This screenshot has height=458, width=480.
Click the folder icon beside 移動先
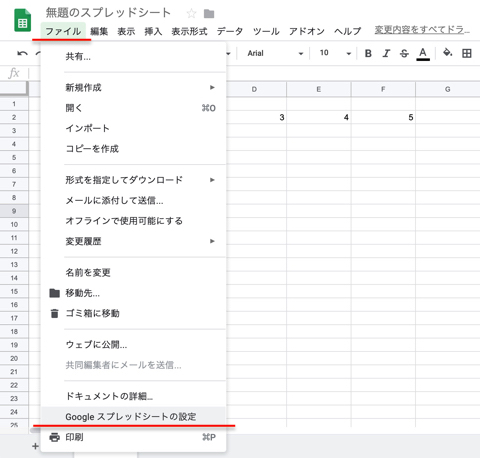click(x=54, y=293)
